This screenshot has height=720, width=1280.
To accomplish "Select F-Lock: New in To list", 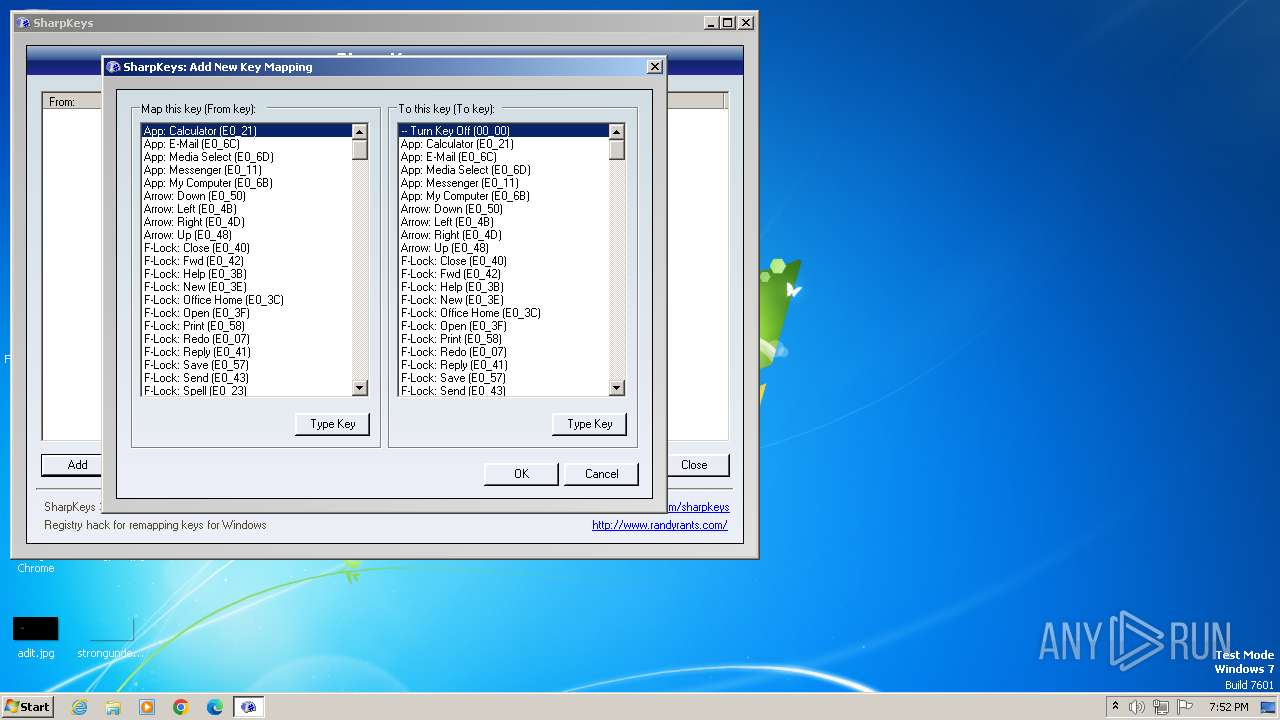I will (x=504, y=300).
